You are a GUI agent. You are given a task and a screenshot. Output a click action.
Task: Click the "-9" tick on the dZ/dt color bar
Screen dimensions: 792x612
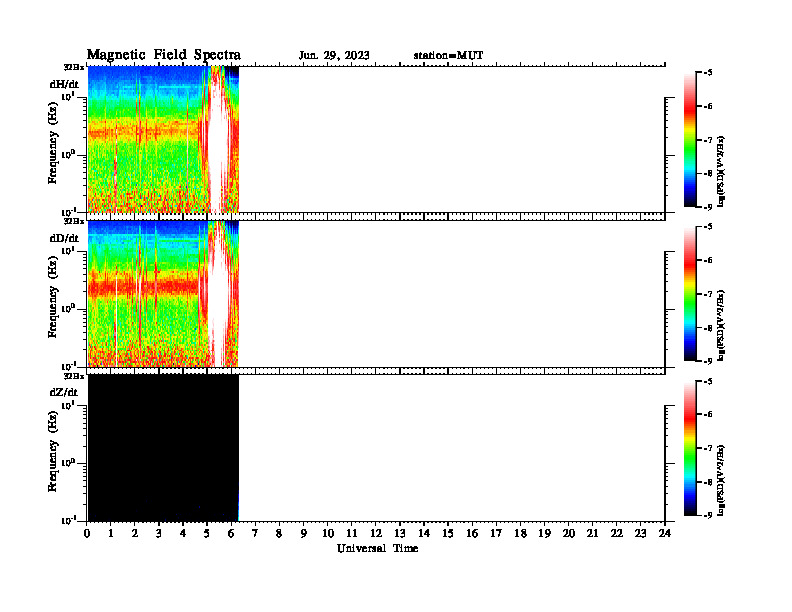[x=708, y=515]
